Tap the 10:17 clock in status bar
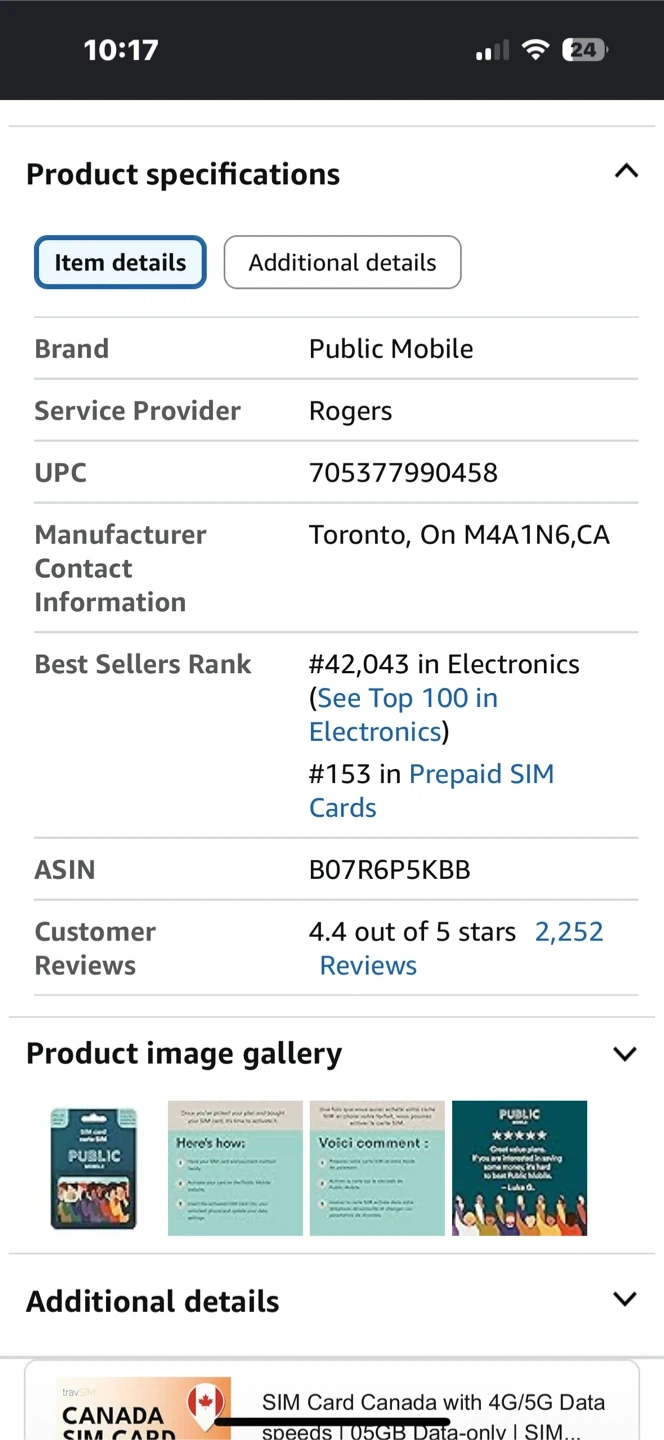The width and height of the screenshot is (664, 1440). [121, 50]
